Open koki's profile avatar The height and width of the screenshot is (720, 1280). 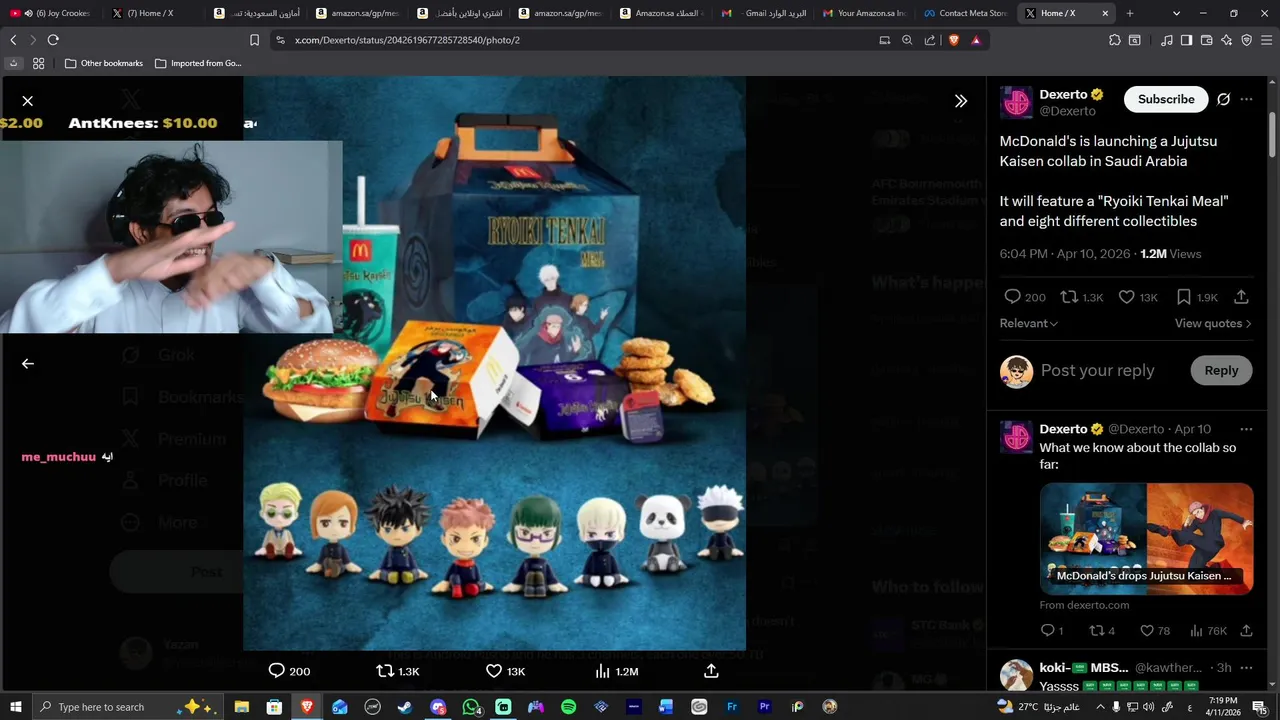point(1016,676)
